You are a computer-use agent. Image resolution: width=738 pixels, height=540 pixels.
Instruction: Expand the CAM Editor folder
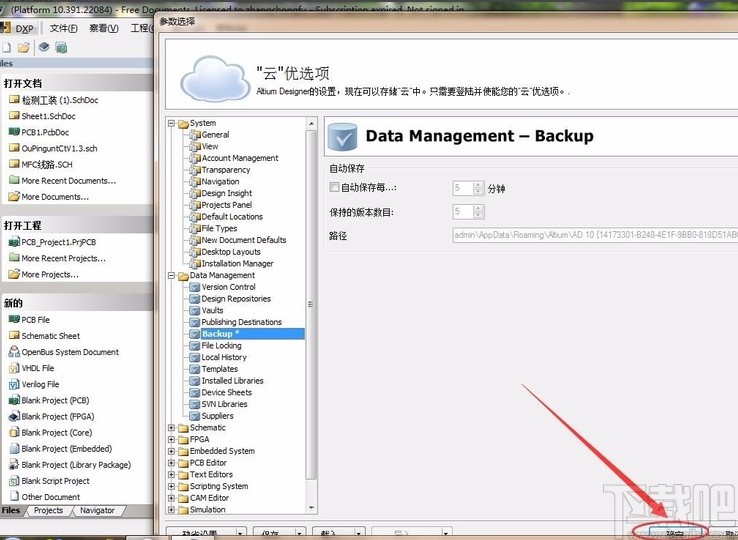171,498
